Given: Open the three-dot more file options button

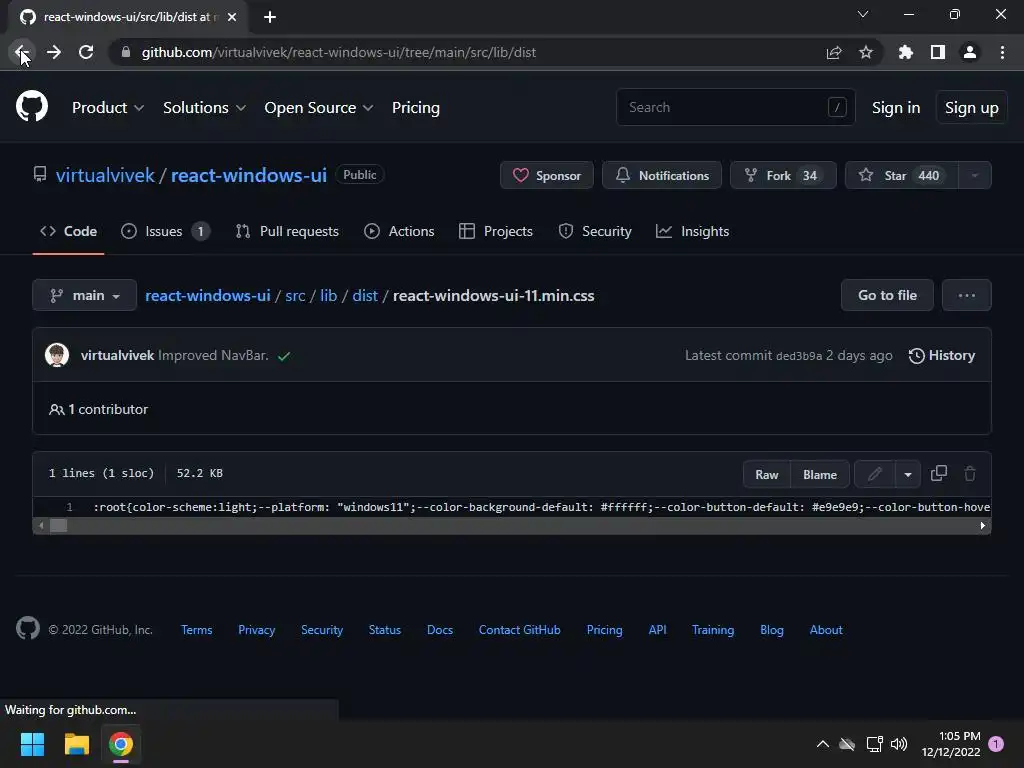Looking at the screenshot, I should 967,295.
